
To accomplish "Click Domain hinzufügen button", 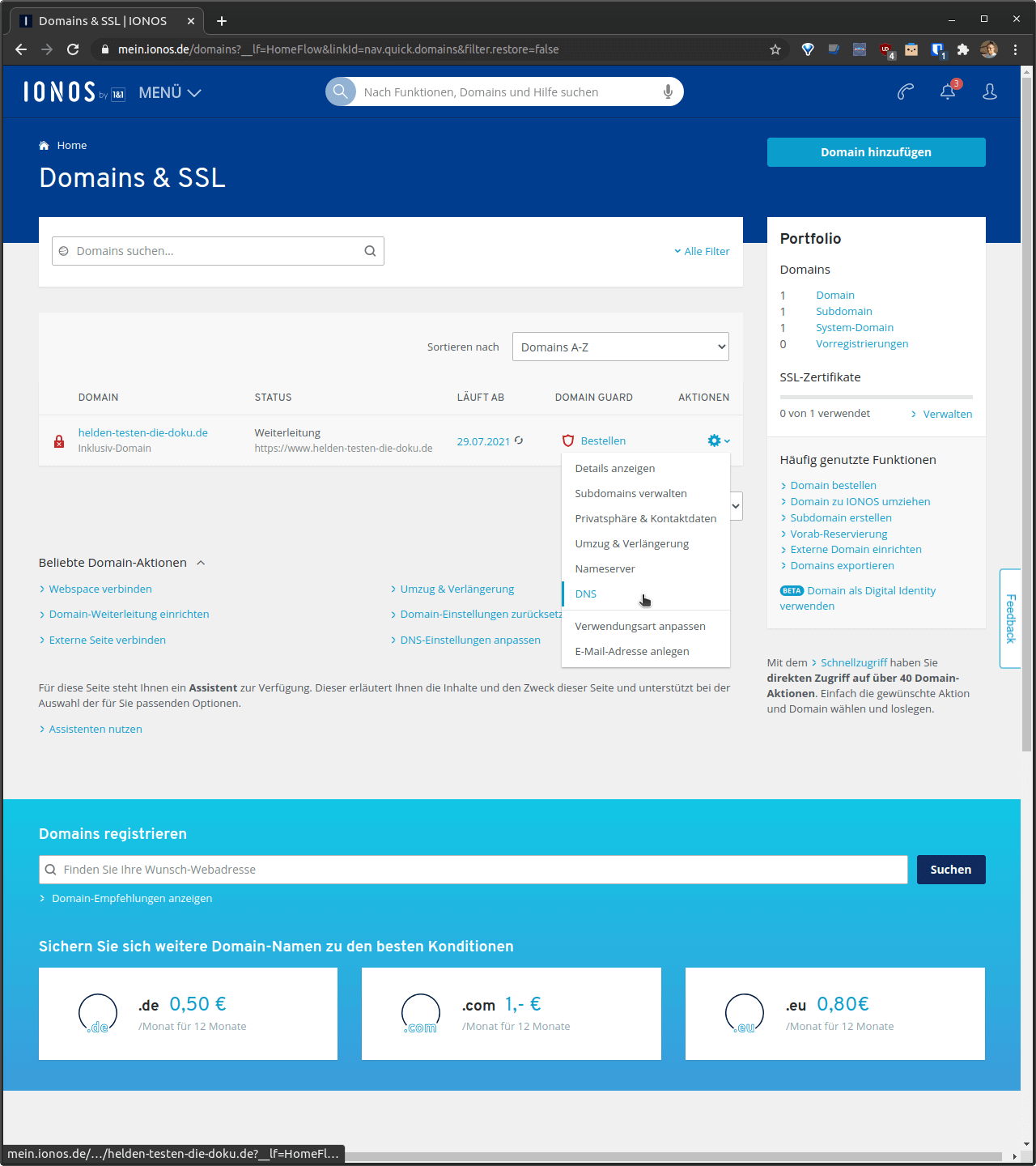I will click(x=876, y=152).
